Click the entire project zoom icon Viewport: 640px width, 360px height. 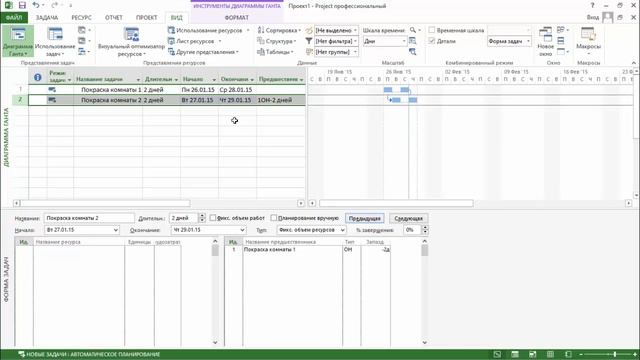click(x=413, y=41)
